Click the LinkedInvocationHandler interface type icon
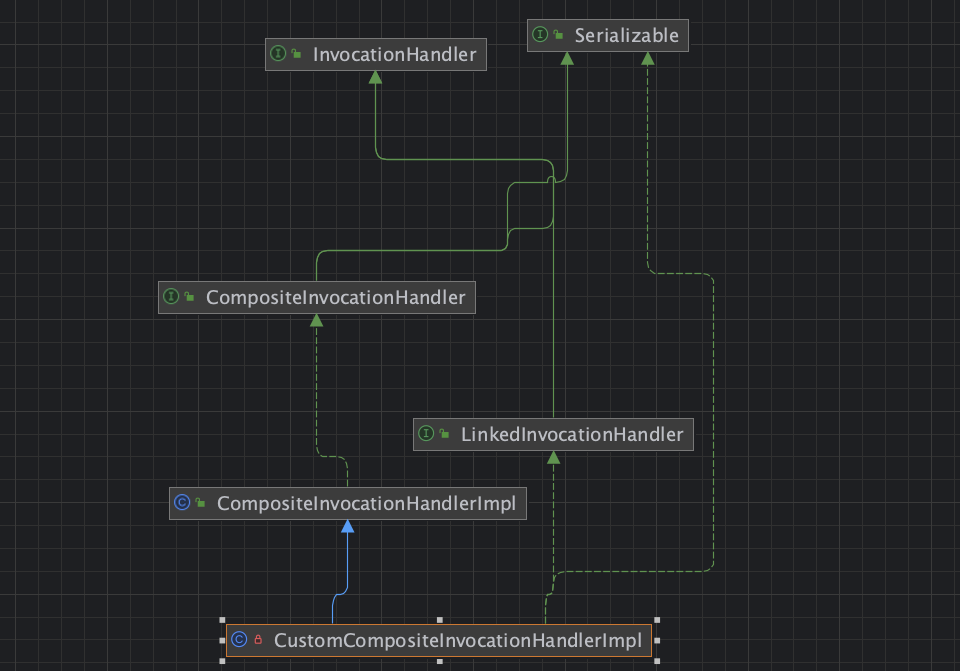960x671 pixels. coord(426,434)
